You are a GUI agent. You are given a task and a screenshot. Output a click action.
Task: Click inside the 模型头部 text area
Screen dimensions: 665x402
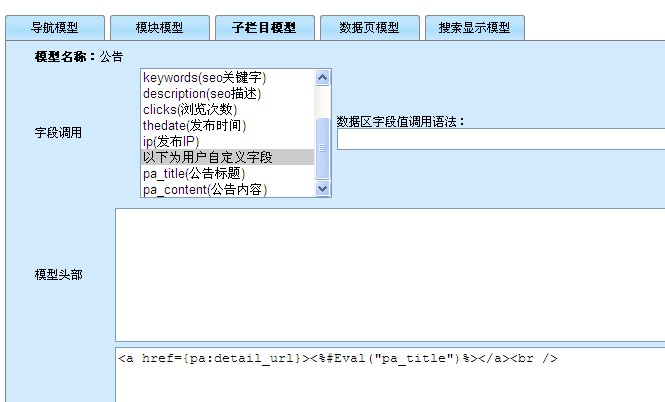click(x=390, y=274)
